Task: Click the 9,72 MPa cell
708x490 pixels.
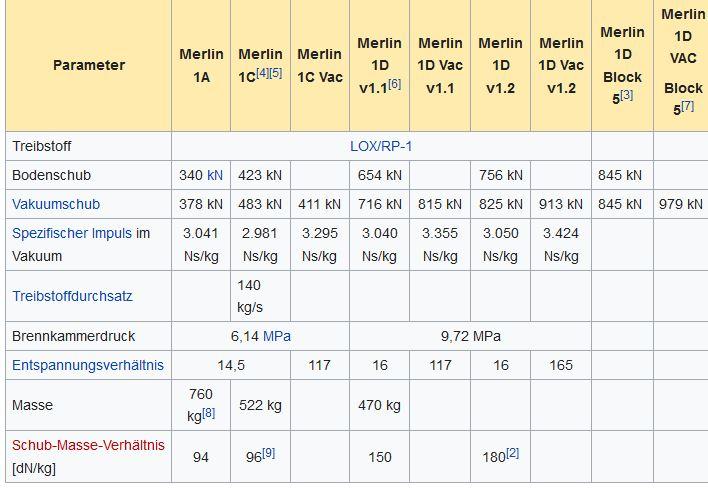Action: point(470,336)
